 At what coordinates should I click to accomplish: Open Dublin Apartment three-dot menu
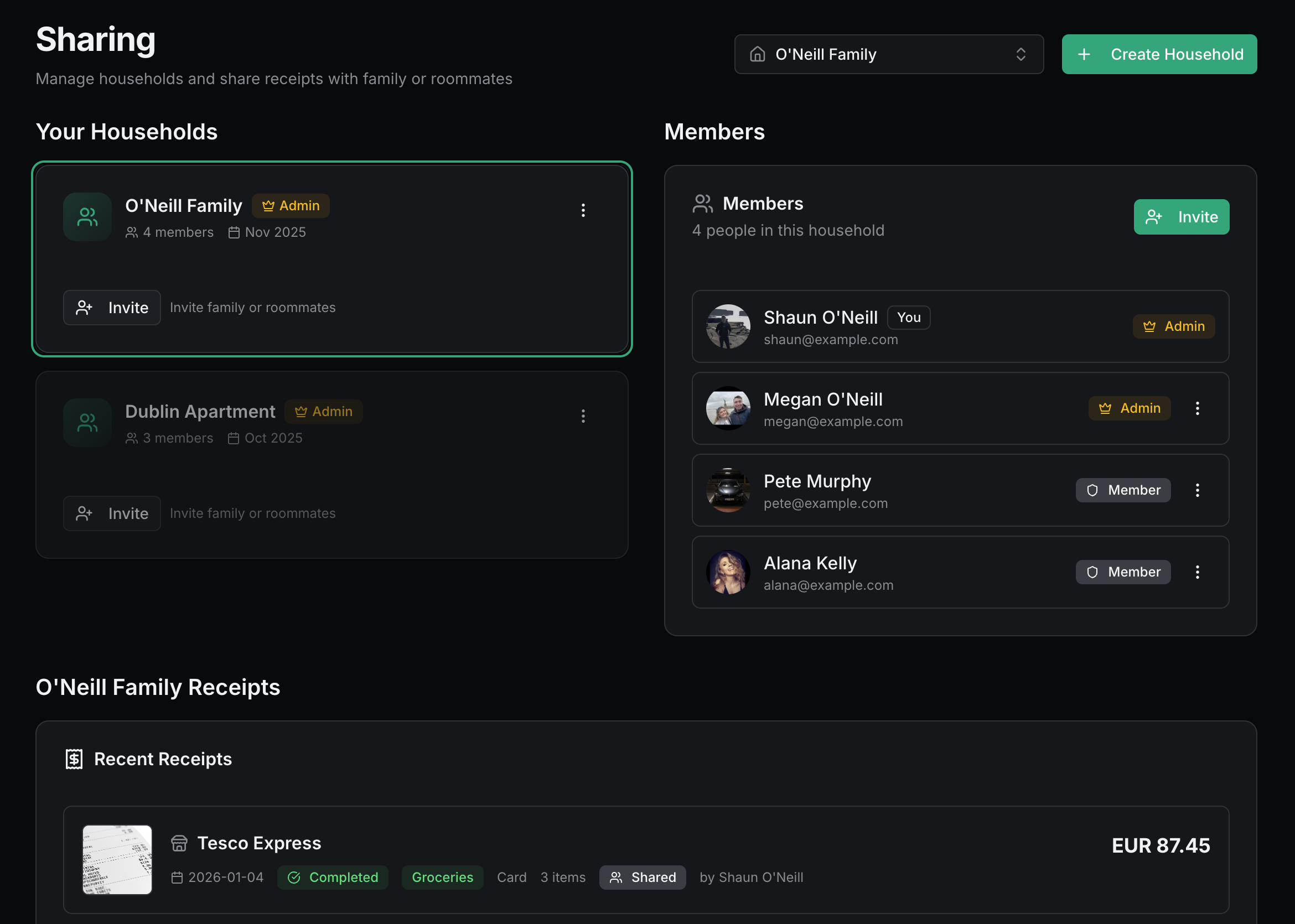583,417
